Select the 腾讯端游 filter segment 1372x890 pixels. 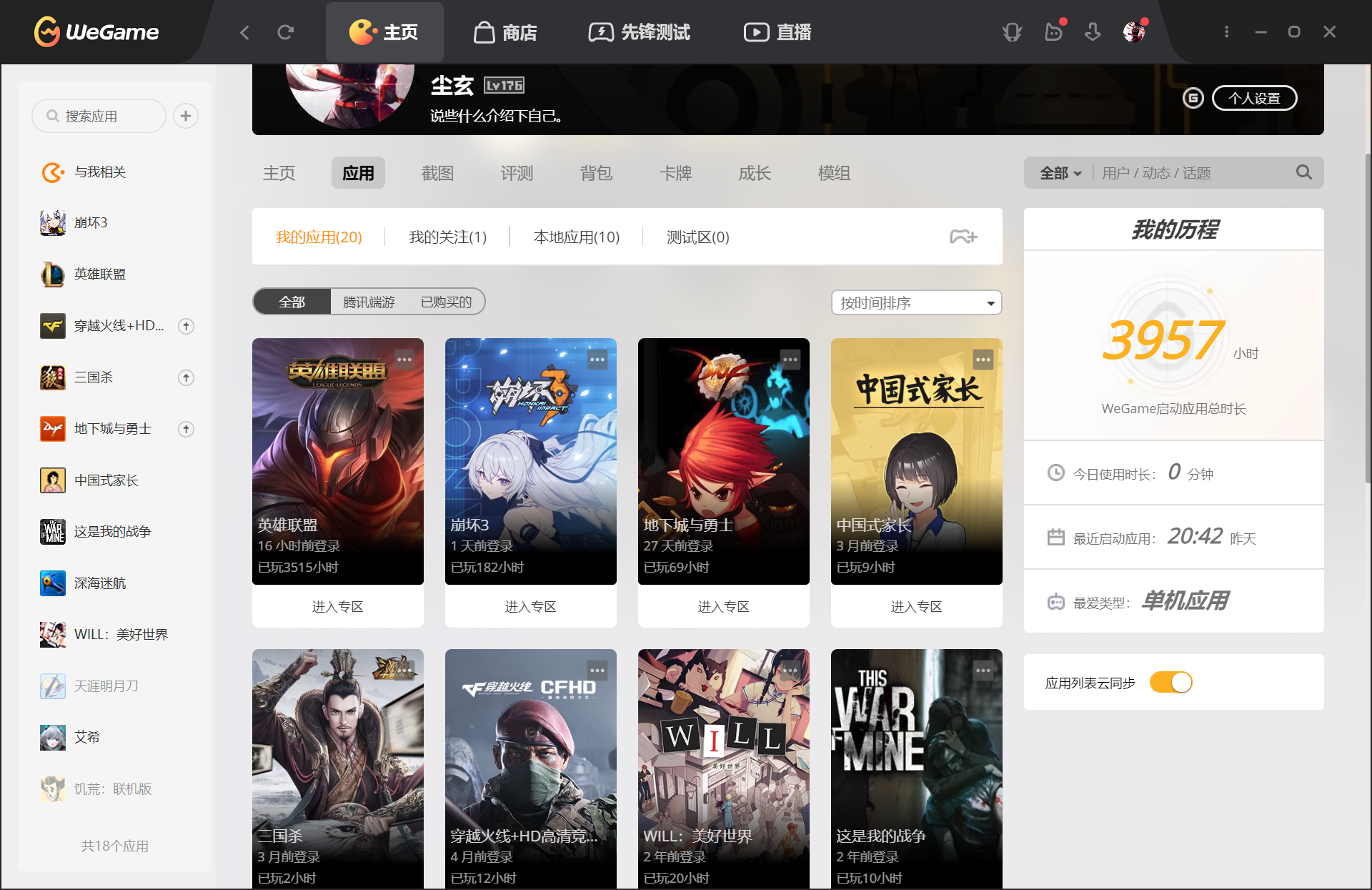coord(369,302)
